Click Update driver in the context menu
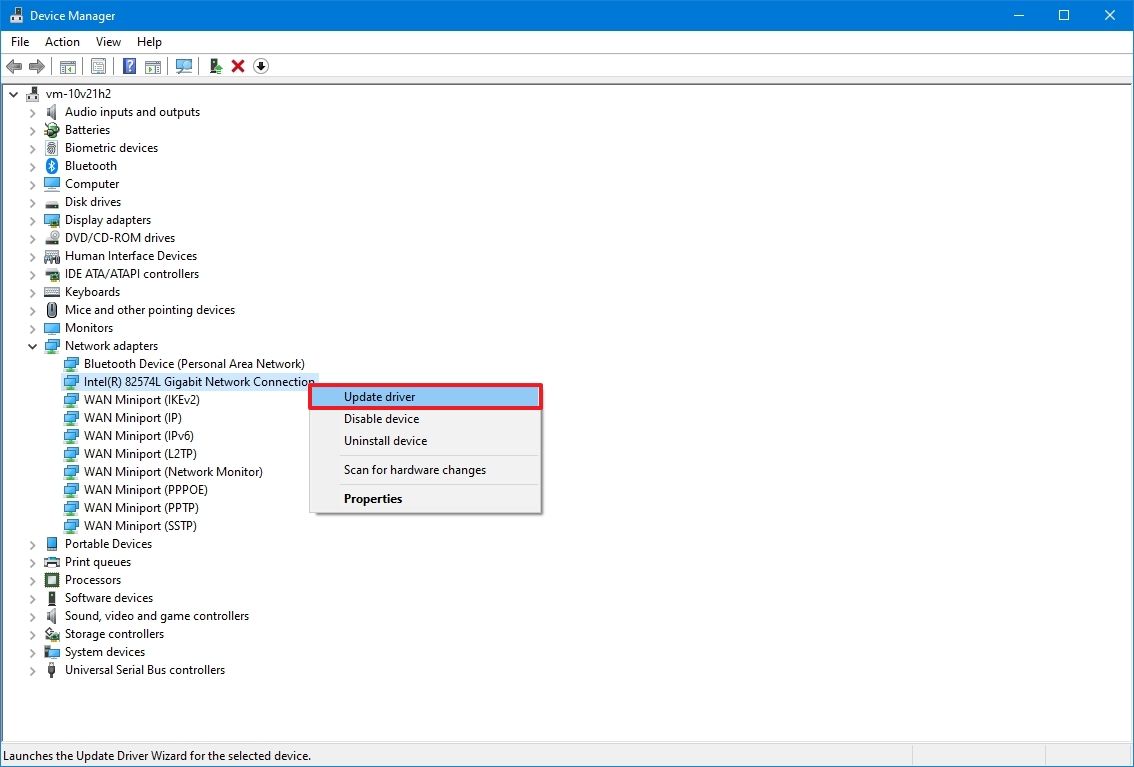1134x767 pixels. point(379,396)
